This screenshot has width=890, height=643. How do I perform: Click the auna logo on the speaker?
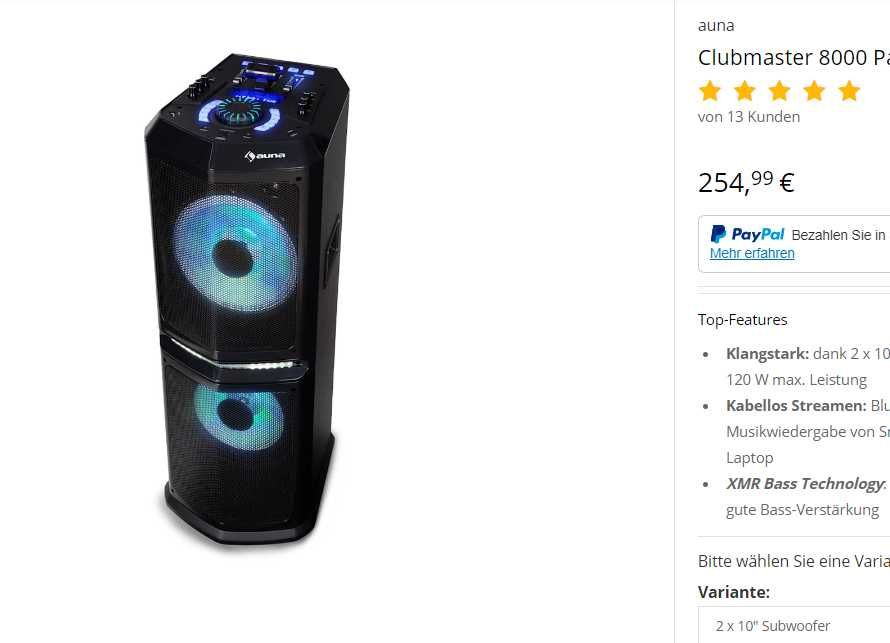coord(265,156)
